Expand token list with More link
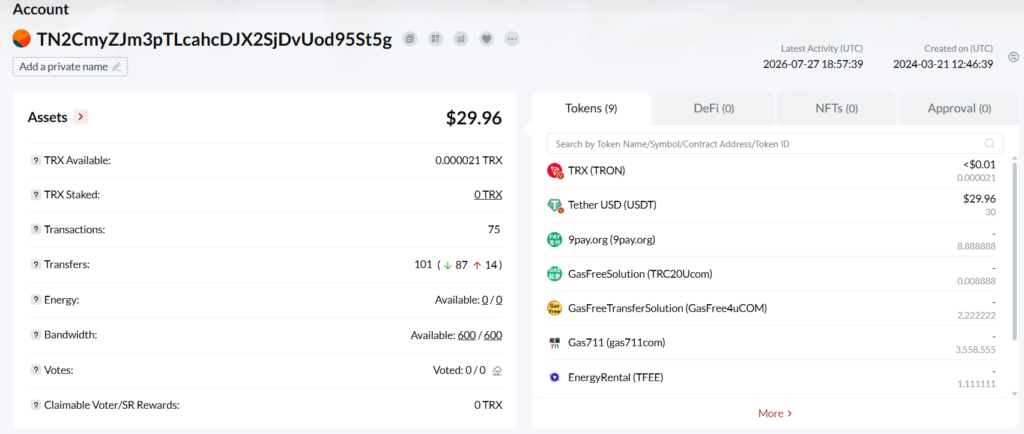Viewport: 1024px width, 434px height. click(775, 413)
